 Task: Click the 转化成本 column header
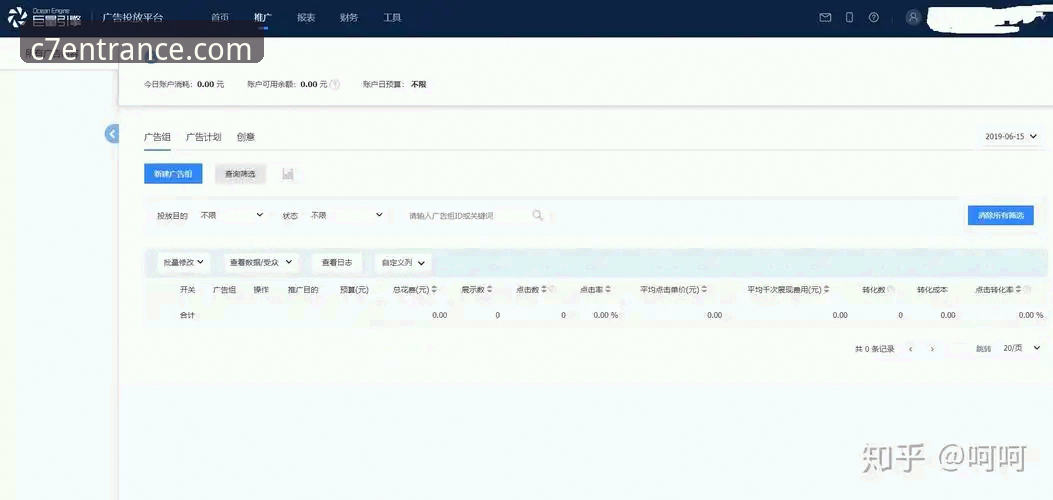[932, 290]
